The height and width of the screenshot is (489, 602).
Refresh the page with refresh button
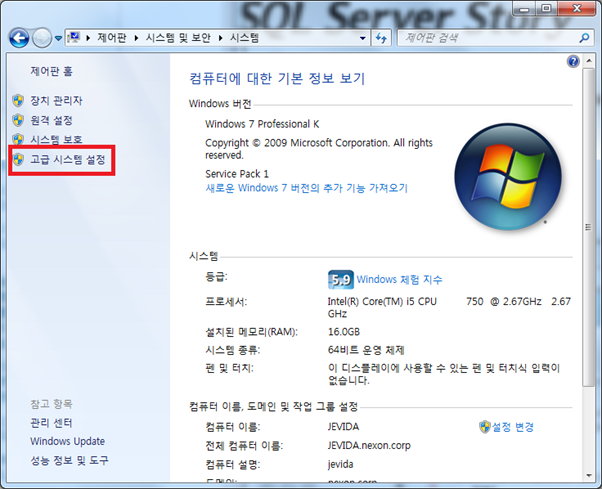click(381, 38)
